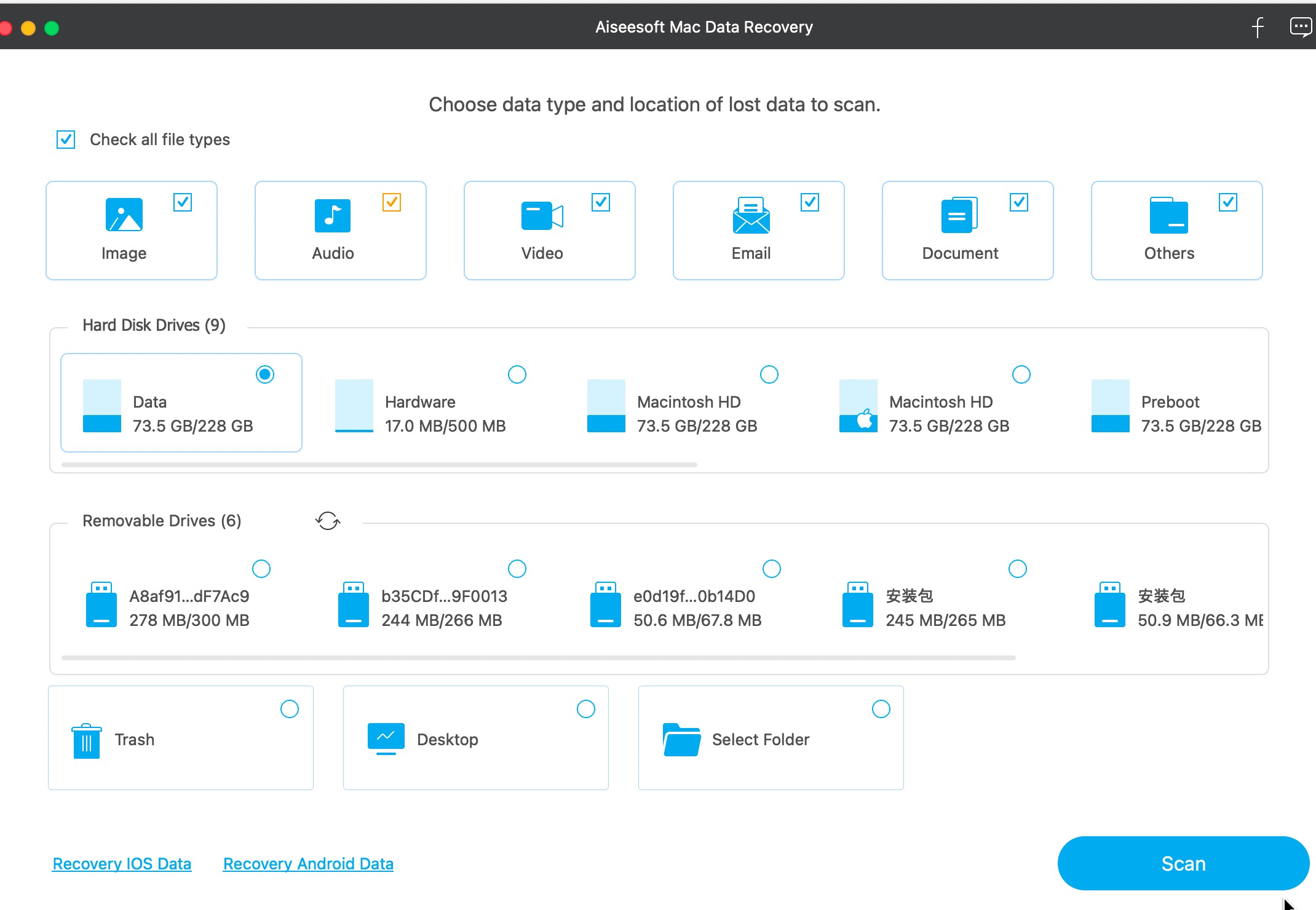
Task: Click the Removable Drives horizontal scrollbar
Action: pyautogui.click(x=538, y=658)
